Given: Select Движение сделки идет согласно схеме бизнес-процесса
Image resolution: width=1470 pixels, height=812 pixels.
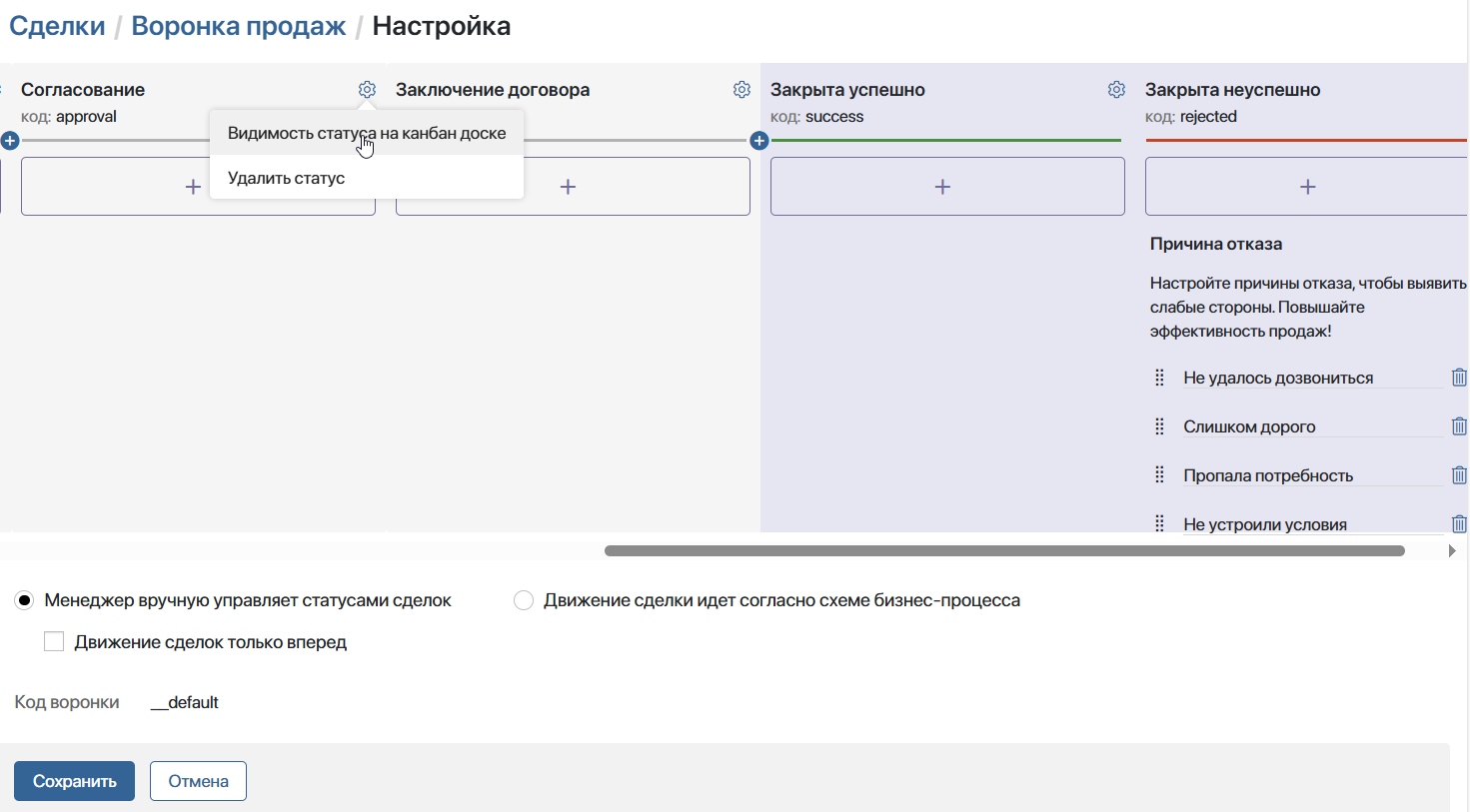Looking at the screenshot, I should coord(524,600).
